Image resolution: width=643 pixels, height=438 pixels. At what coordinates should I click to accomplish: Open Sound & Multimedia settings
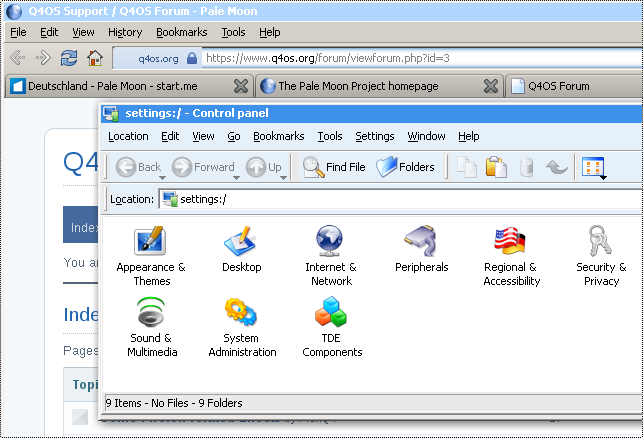152,327
